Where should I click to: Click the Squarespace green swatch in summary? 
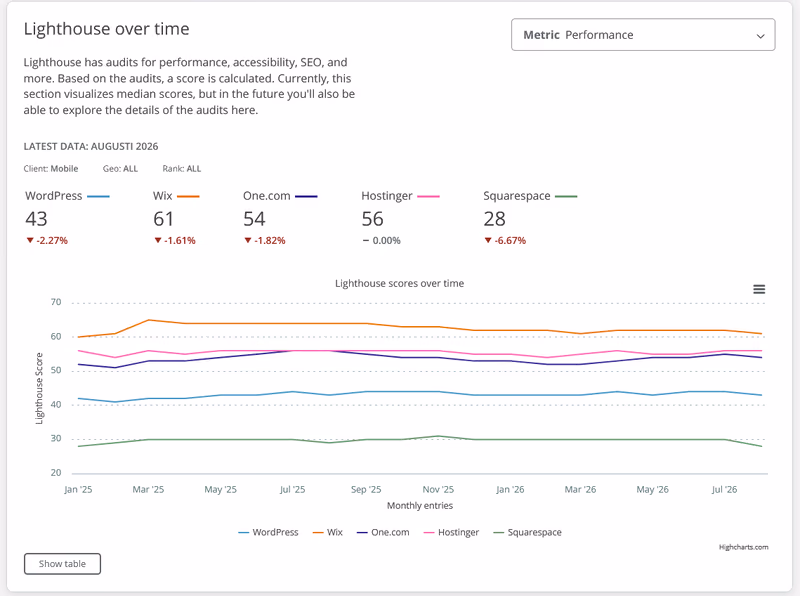coord(566,196)
